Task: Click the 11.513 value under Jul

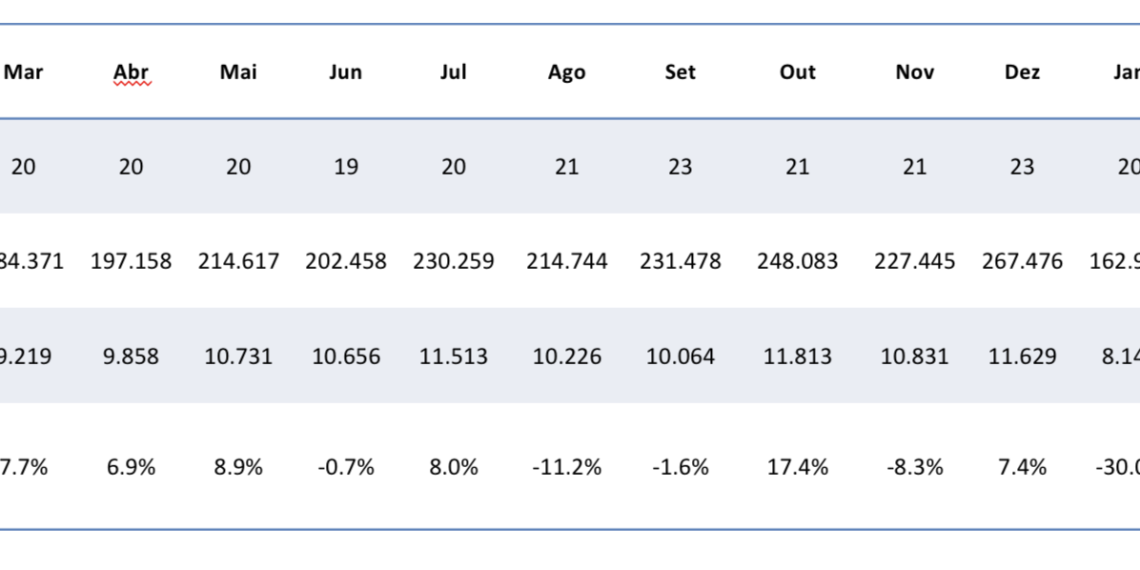Action: click(453, 356)
